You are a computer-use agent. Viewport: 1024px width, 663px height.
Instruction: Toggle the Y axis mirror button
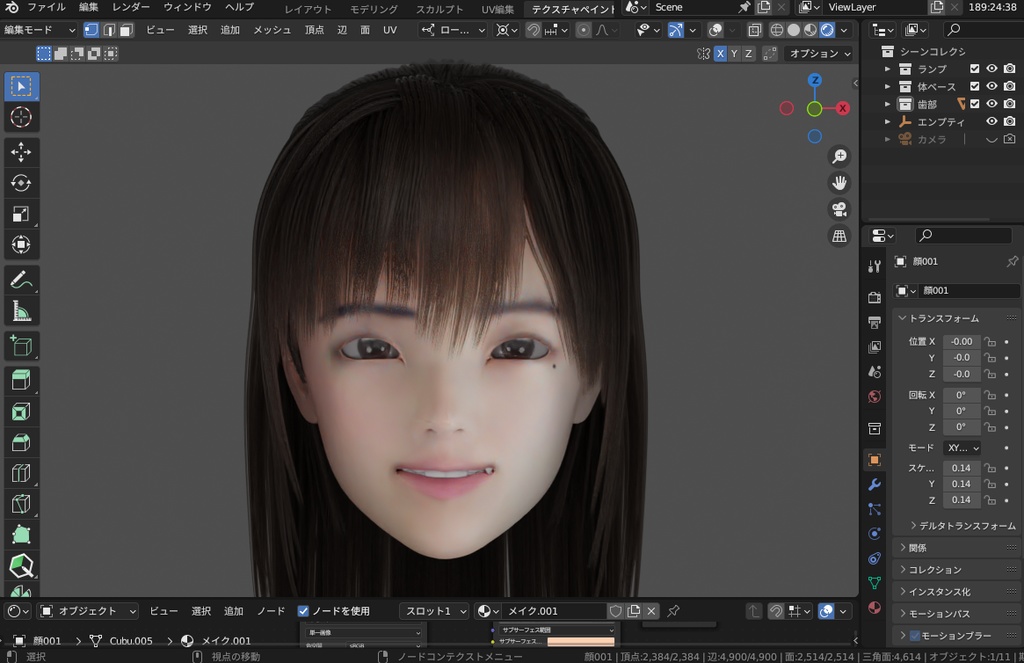[734, 54]
